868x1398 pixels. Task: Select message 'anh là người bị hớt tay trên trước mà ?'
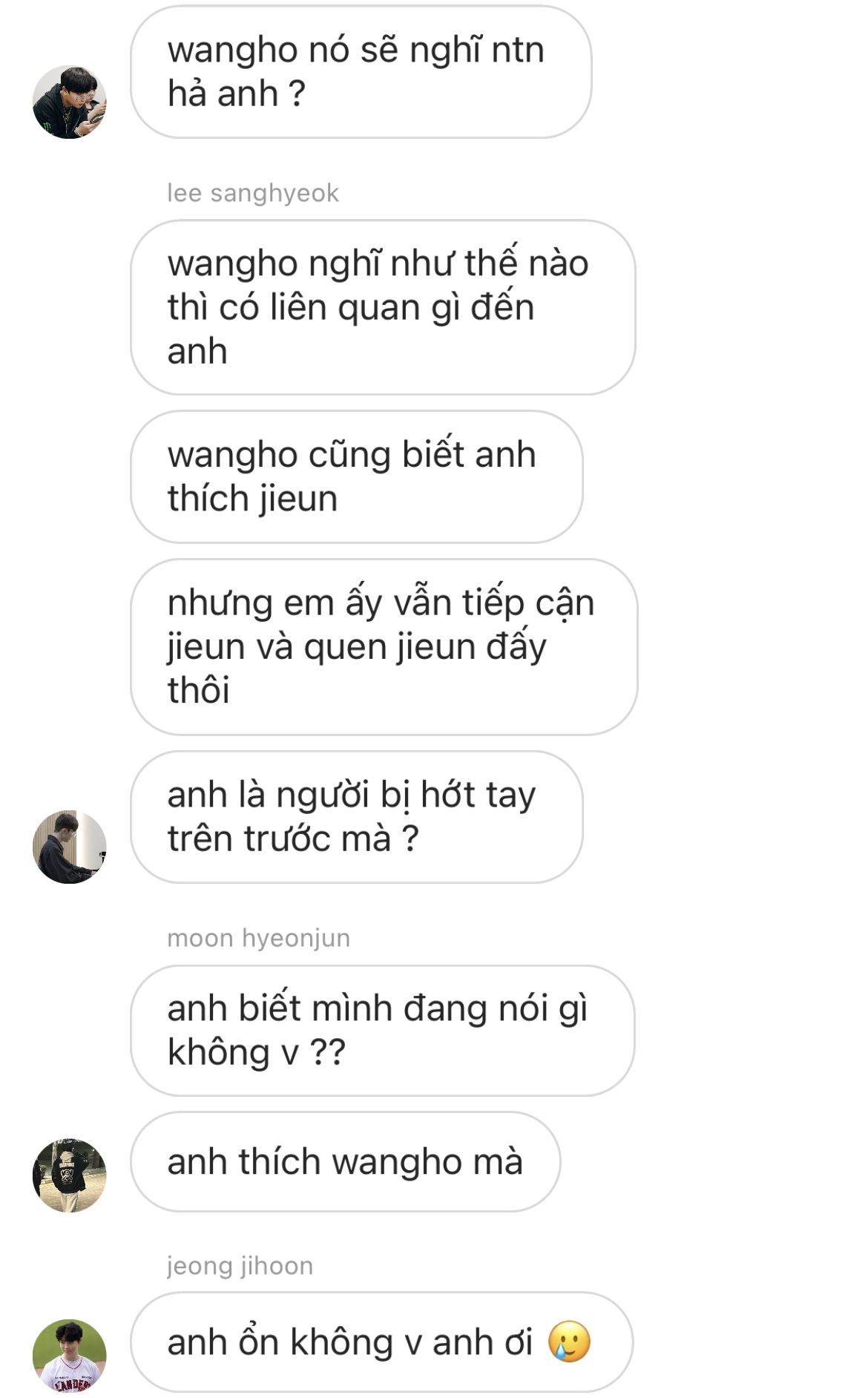pyautogui.click(x=357, y=817)
